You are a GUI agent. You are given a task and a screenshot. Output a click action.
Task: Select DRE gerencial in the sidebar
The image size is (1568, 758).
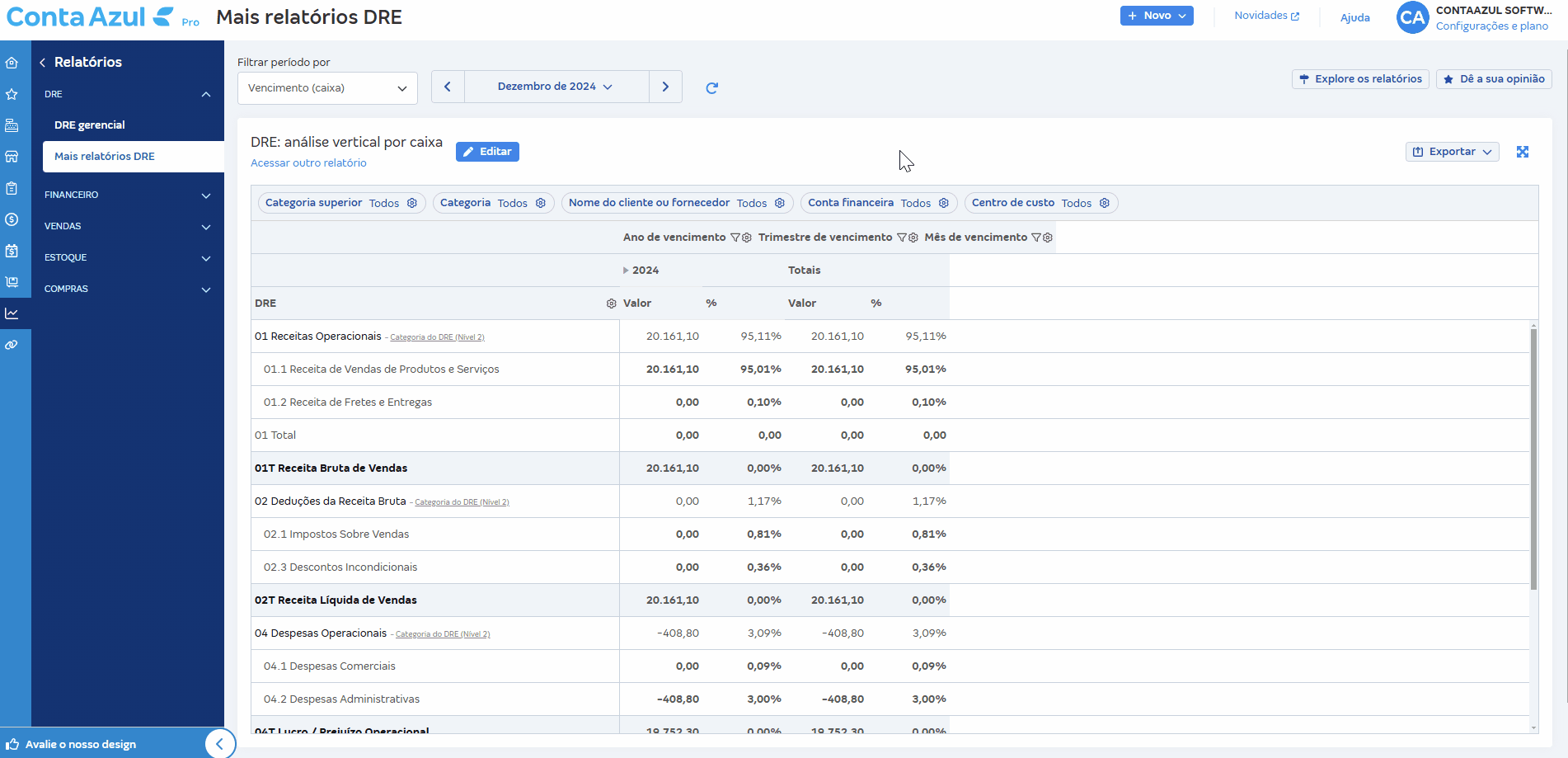(90, 125)
